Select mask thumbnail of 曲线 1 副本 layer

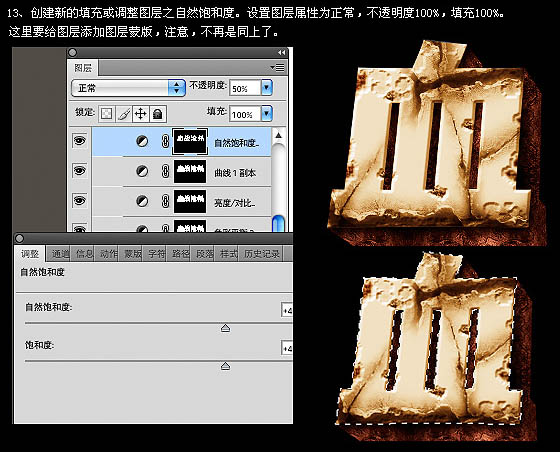[x=190, y=172]
